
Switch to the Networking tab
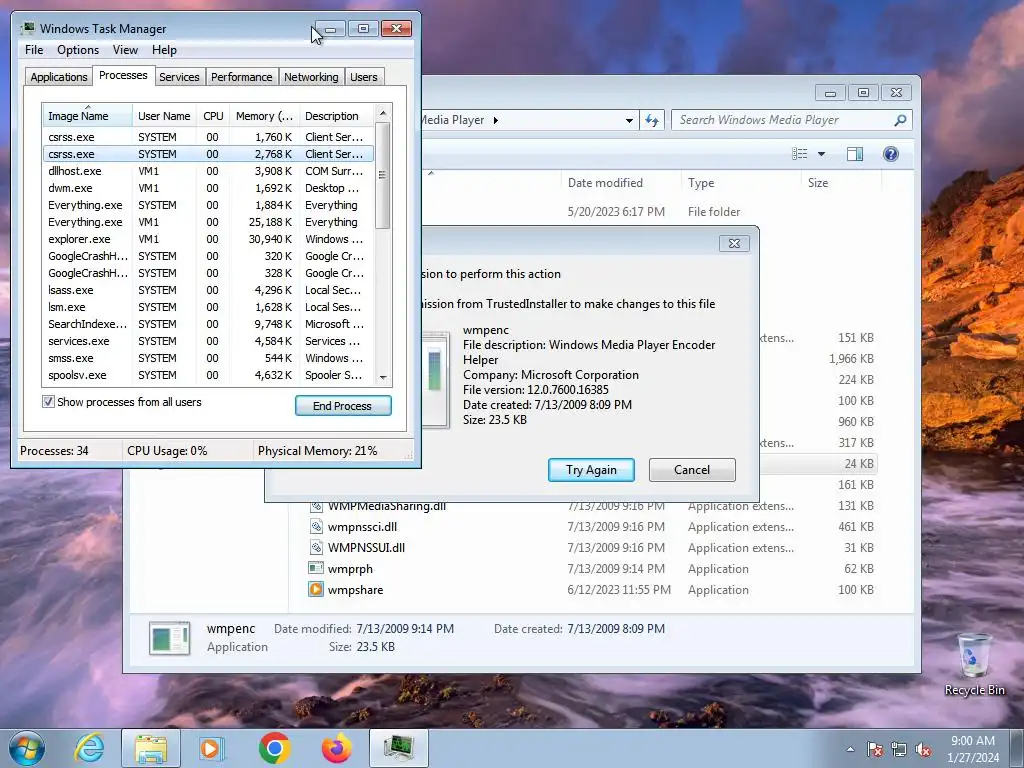(311, 77)
